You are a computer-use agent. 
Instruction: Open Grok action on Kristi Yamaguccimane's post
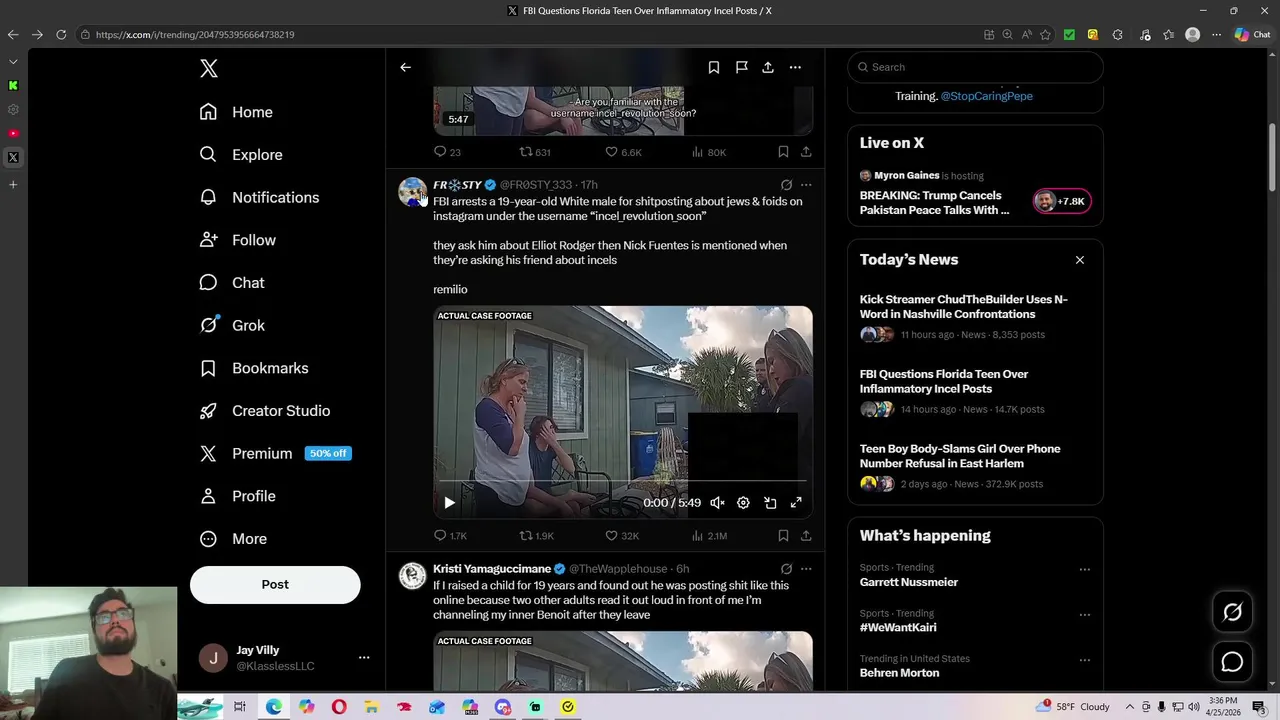coord(786,569)
